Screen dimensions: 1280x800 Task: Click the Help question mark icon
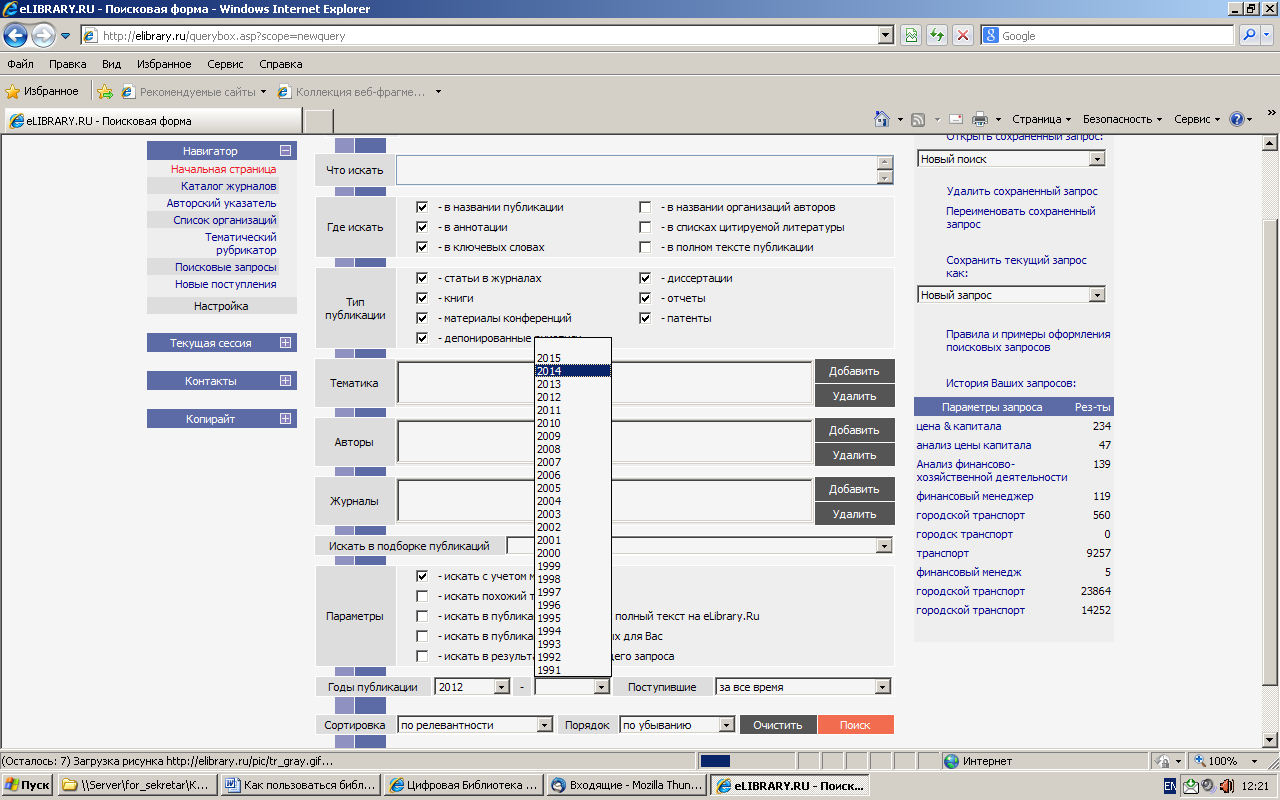[1237, 118]
